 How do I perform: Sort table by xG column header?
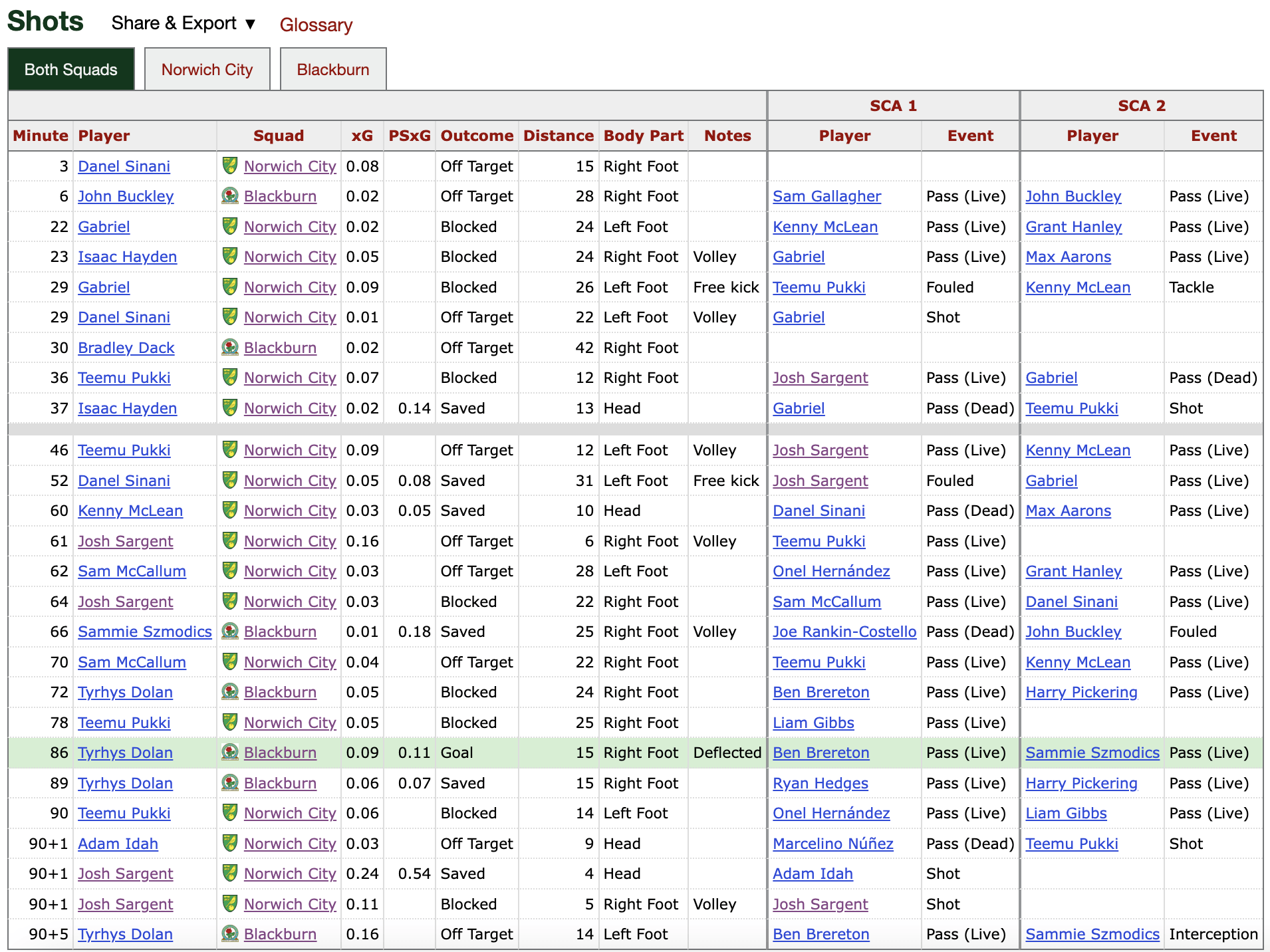click(362, 136)
